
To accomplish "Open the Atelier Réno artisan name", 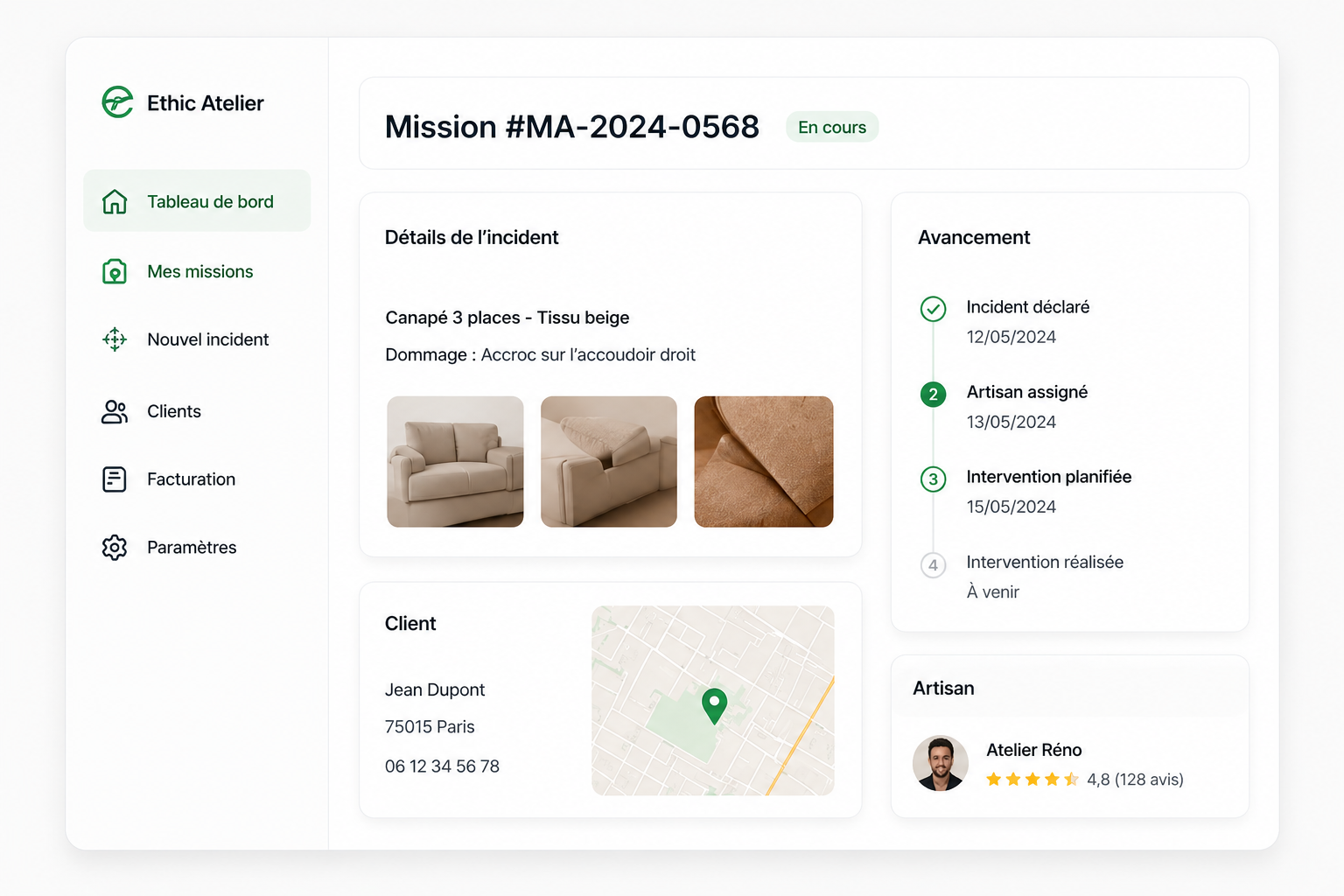I will coord(1034,750).
